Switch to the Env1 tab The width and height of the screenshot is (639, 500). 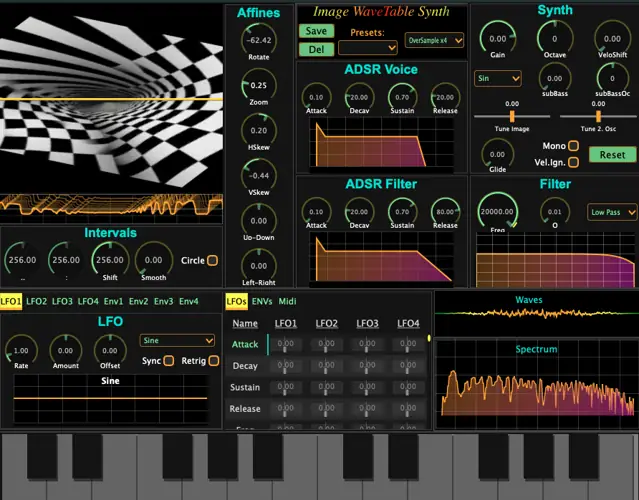[x=114, y=301]
